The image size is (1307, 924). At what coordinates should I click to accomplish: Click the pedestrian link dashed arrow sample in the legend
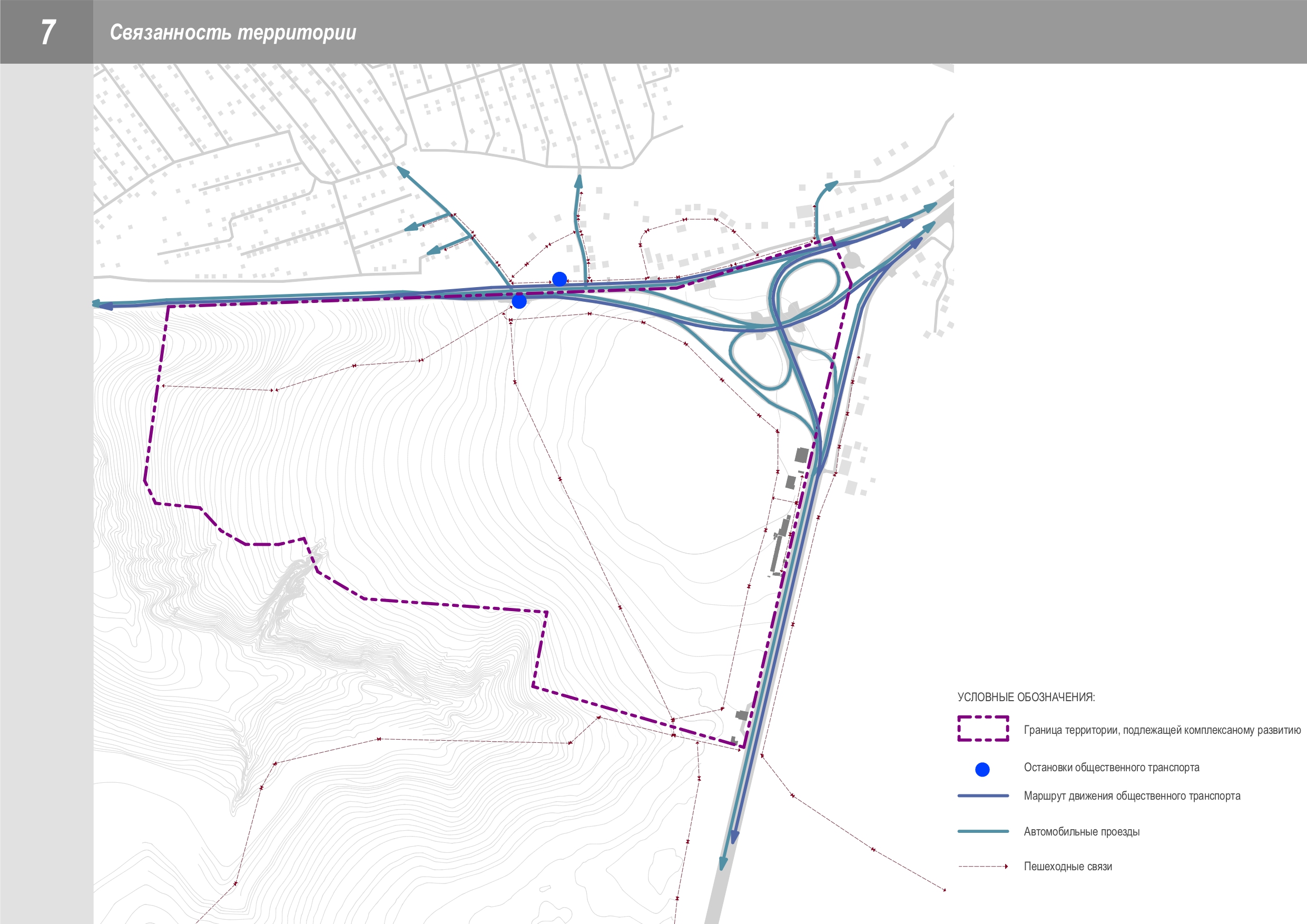click(983, 866)
